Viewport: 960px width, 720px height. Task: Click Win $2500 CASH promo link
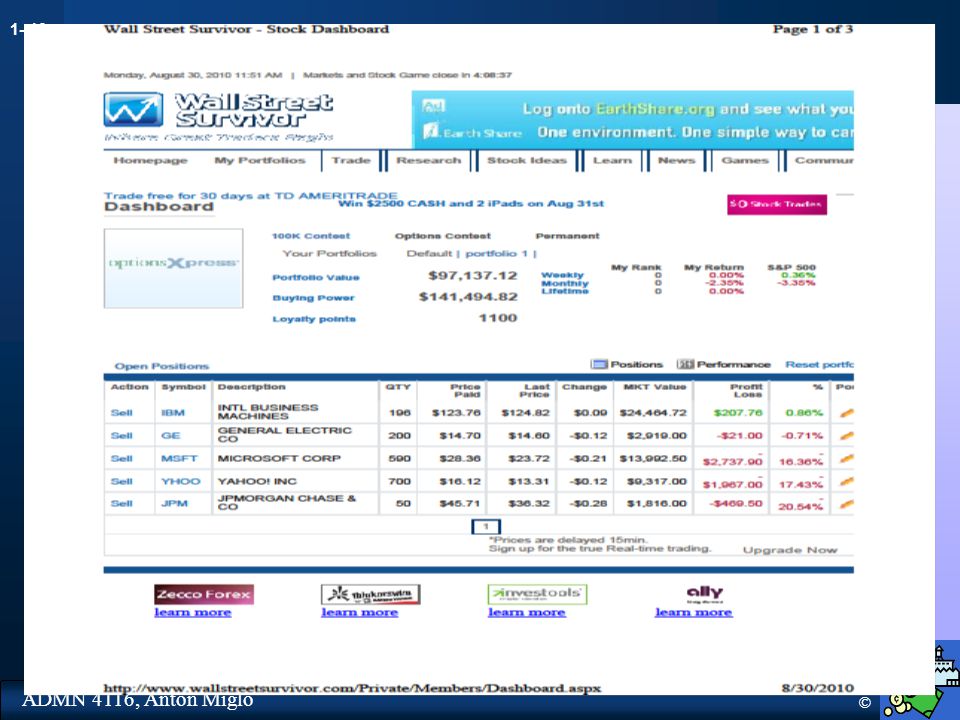tap(471, 203)
